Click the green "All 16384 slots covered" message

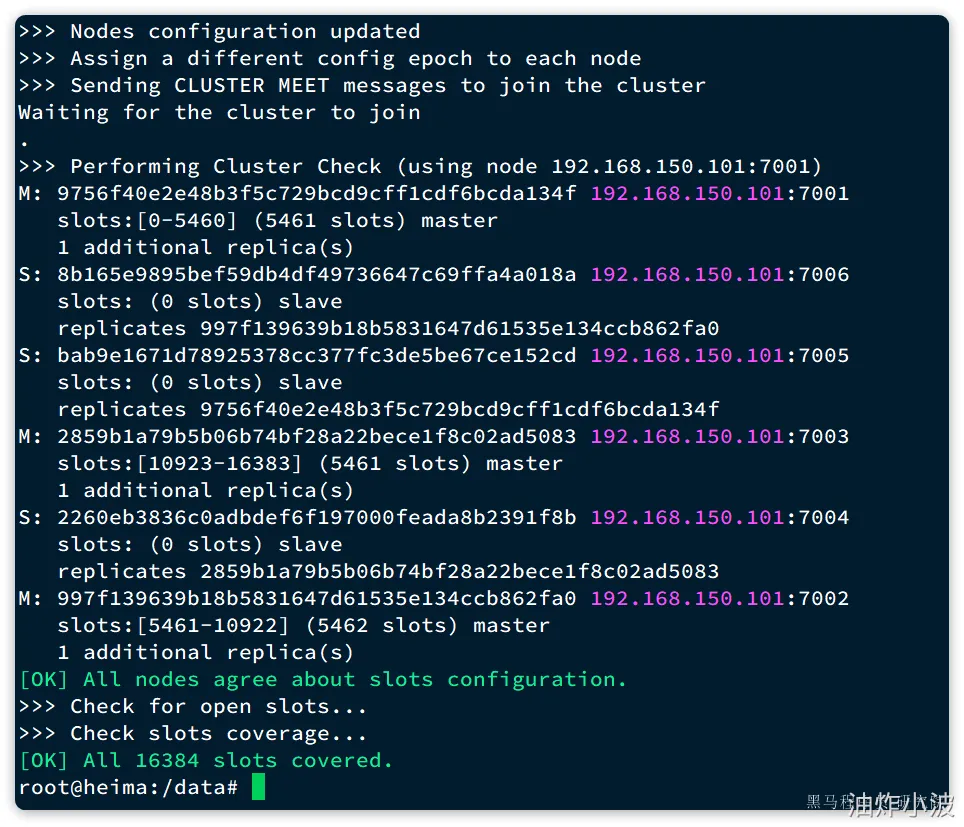click(x=205, y=760)
